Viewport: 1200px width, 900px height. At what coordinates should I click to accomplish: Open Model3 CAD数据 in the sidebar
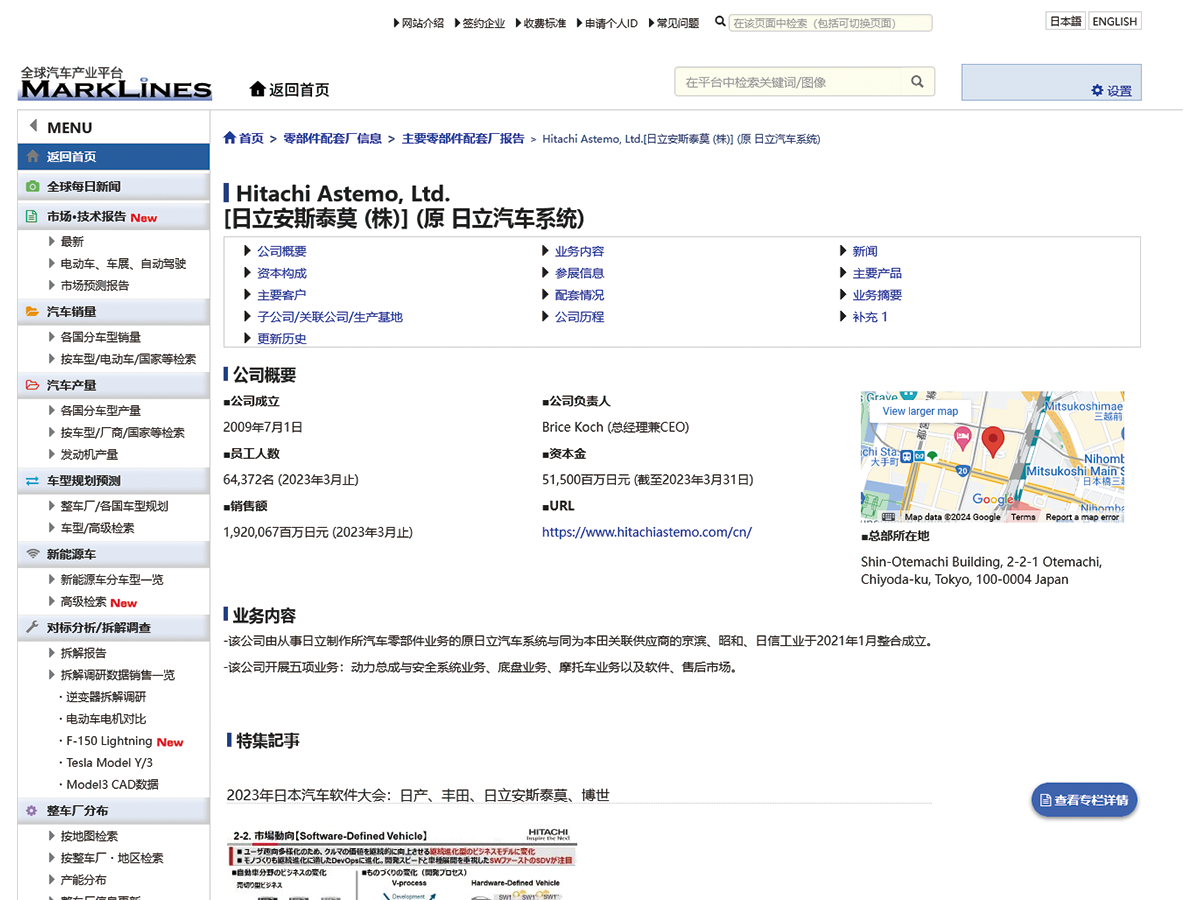(x=112, y=784)
